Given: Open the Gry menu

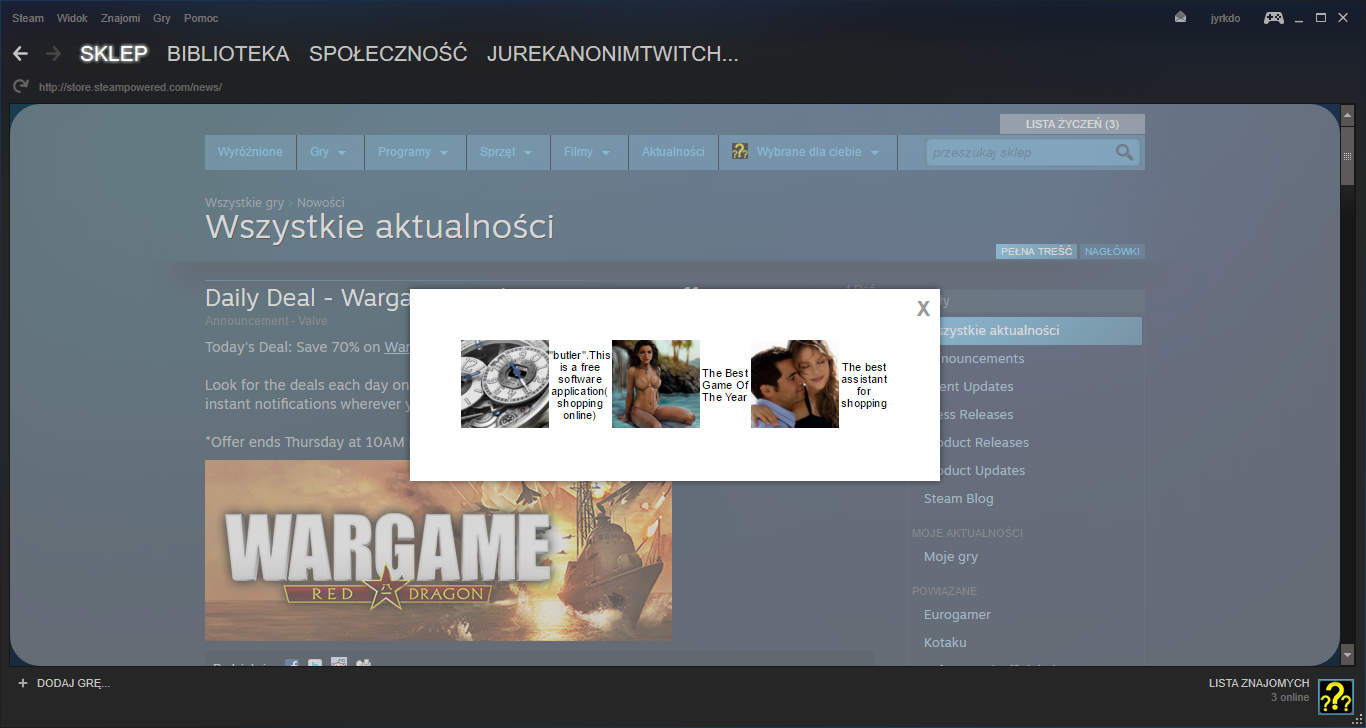Looking at the screenshot, I should tap(162, 18).
